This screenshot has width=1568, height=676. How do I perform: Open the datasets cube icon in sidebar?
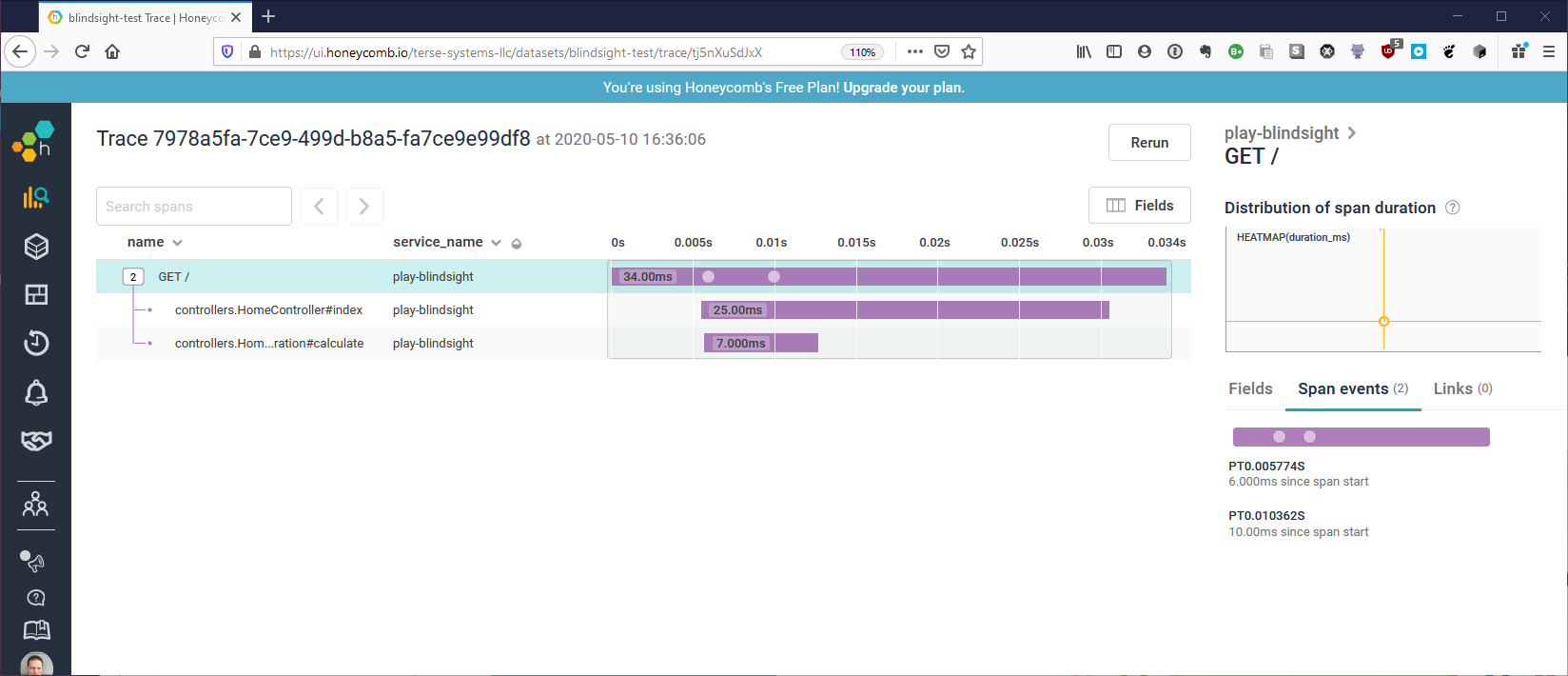(x=36, y=247)
